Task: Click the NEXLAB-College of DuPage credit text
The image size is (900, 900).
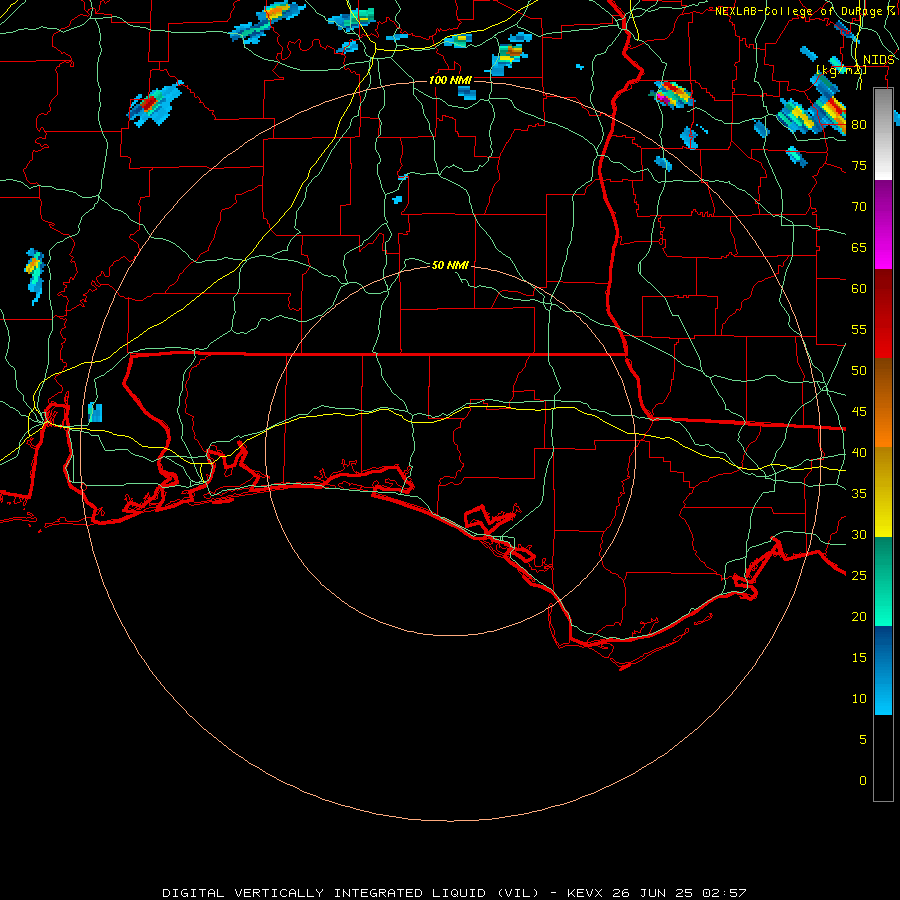Action: click(804, 11)
